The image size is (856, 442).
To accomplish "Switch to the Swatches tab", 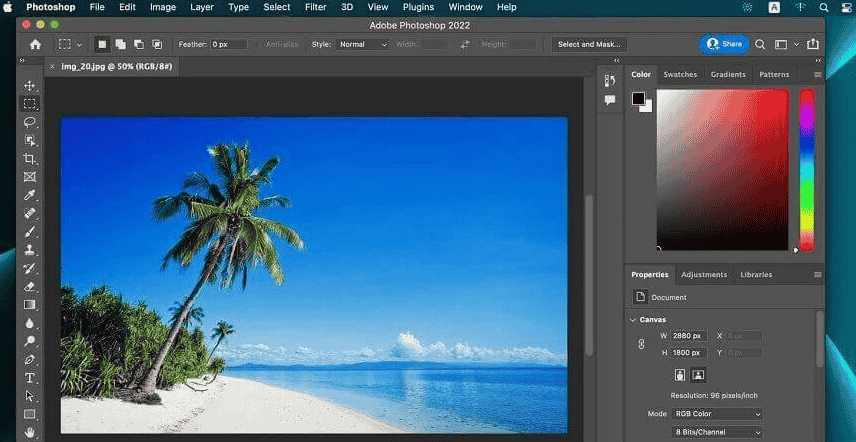I will [x=680, y=75].
